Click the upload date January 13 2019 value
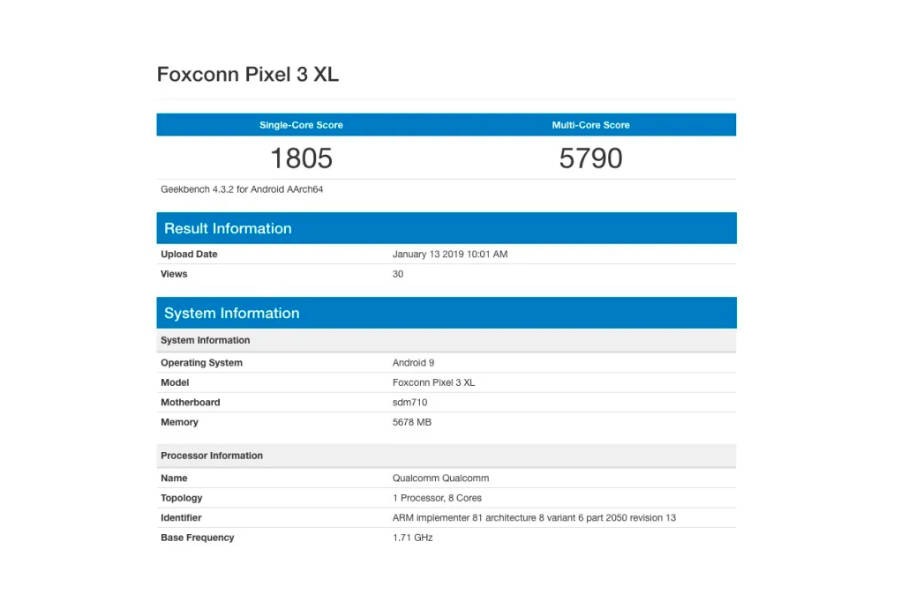 pos(450,254)
